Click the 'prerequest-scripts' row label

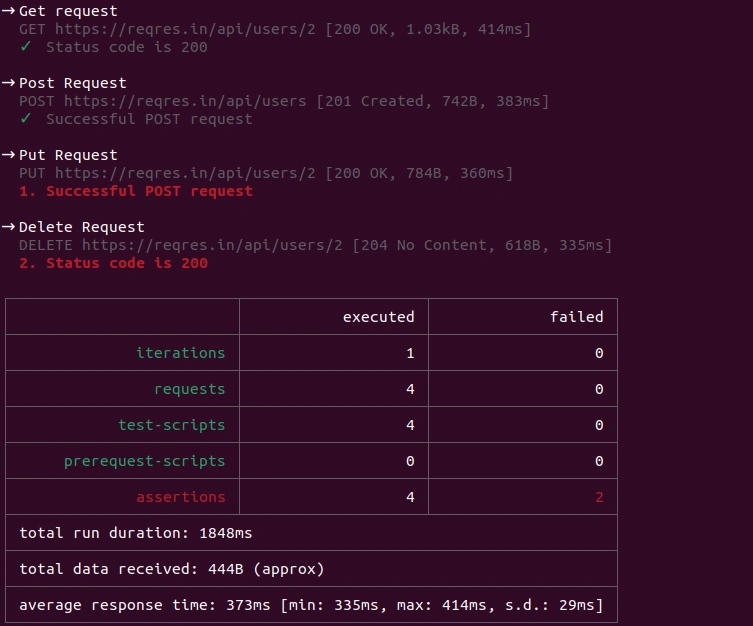click(145, 461)
